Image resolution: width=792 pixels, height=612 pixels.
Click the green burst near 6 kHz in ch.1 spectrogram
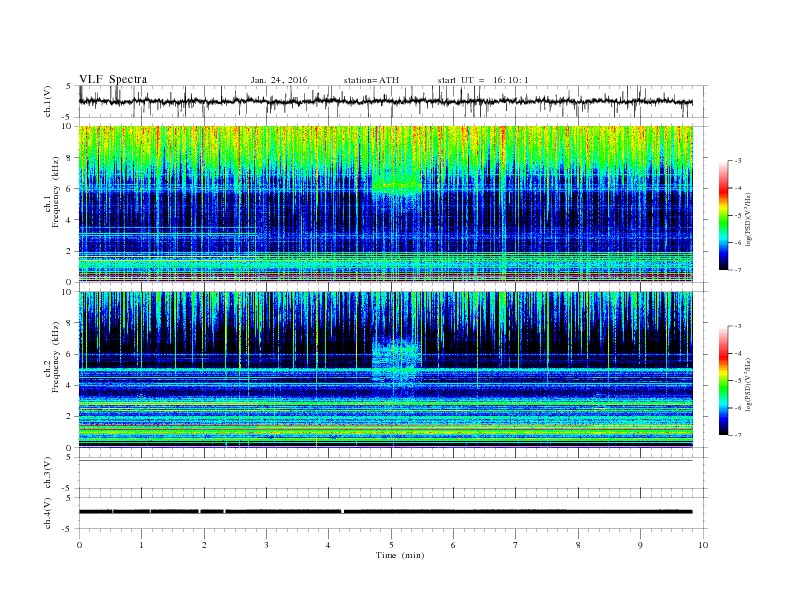point(397,184)
